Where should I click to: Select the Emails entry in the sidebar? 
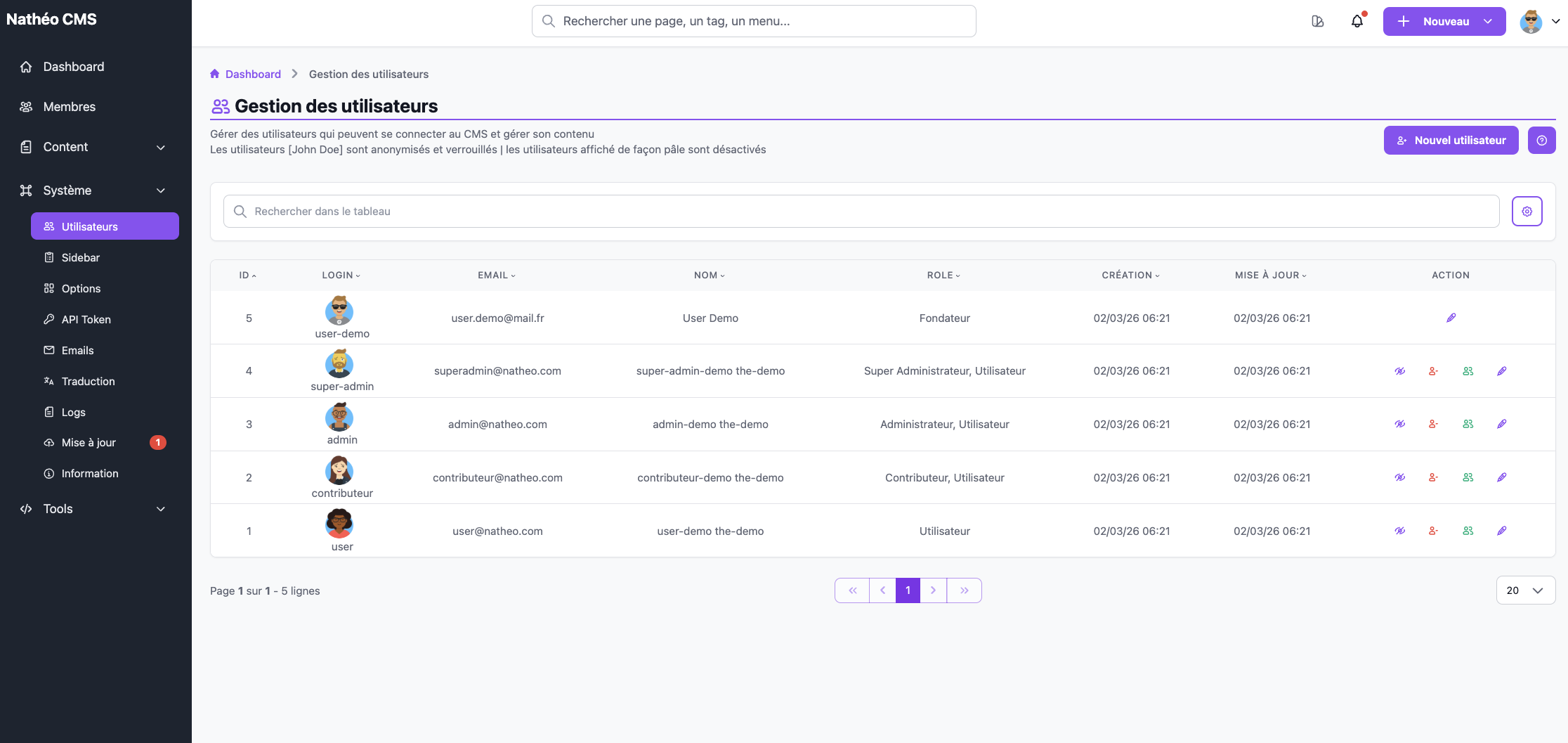point(77,350)
